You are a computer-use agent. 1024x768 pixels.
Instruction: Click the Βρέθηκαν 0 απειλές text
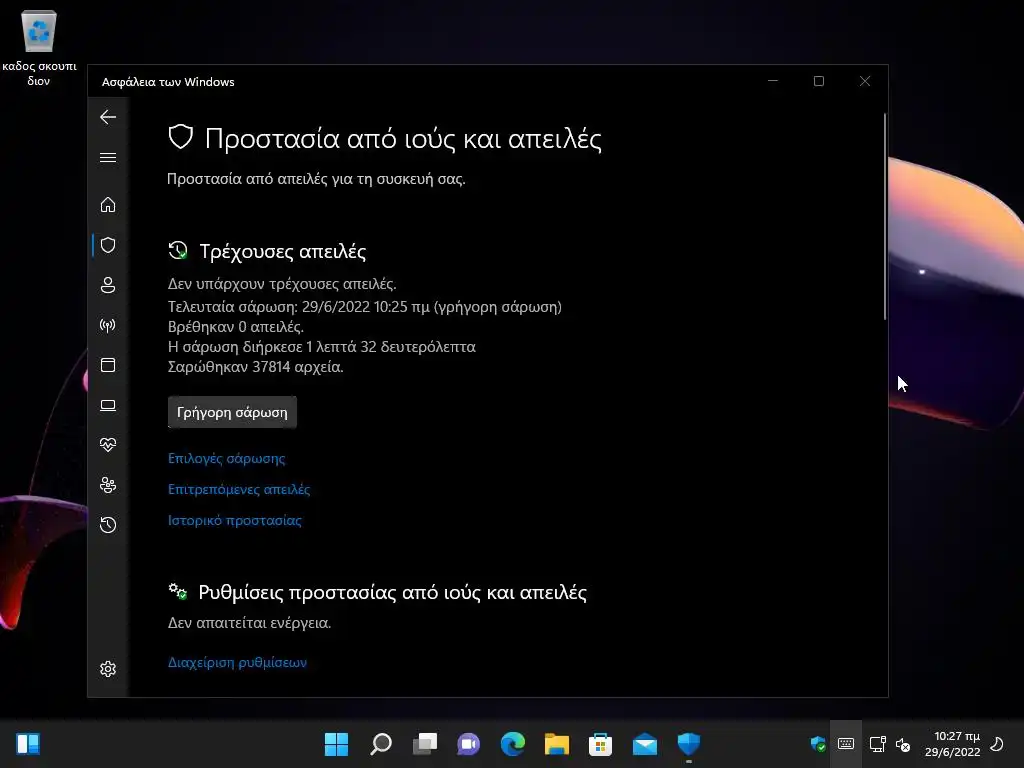pyautogui.click(x=236, y=327)
